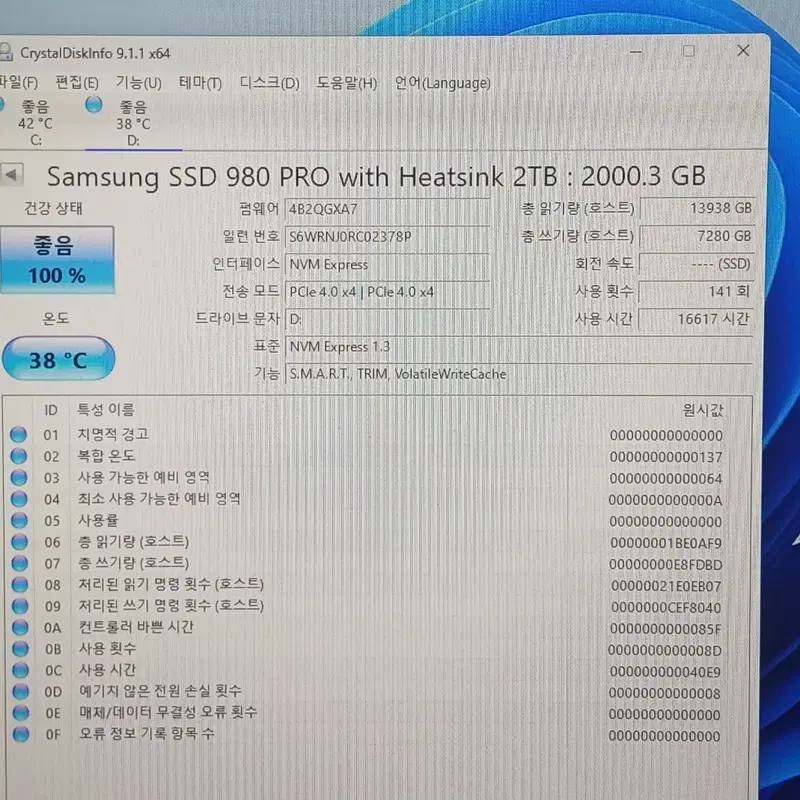
Task: Click the interface field NVM Express
Action: 387,264
